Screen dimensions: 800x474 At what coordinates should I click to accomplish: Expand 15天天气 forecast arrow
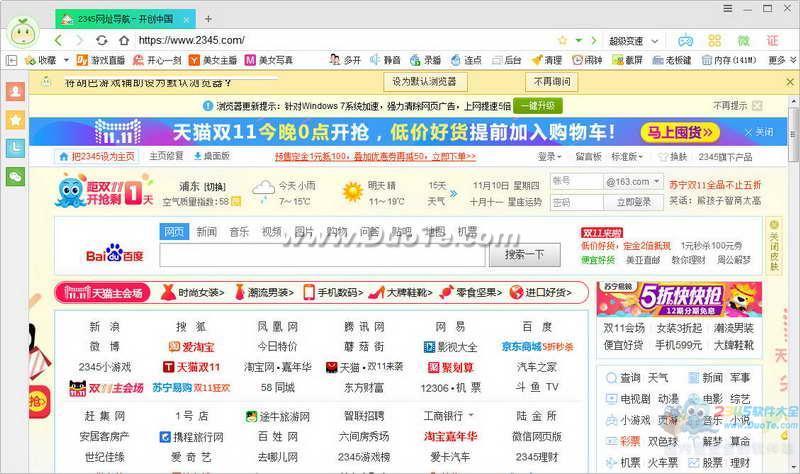coord(453,193)
